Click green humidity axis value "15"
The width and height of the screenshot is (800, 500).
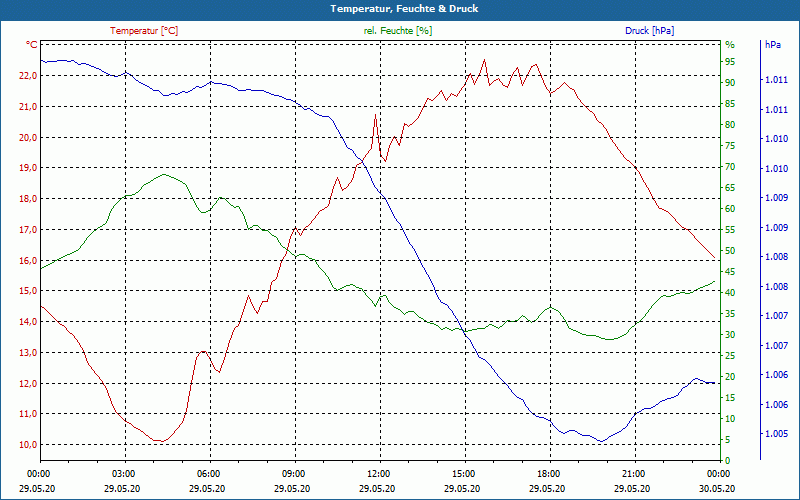point(730,398)
